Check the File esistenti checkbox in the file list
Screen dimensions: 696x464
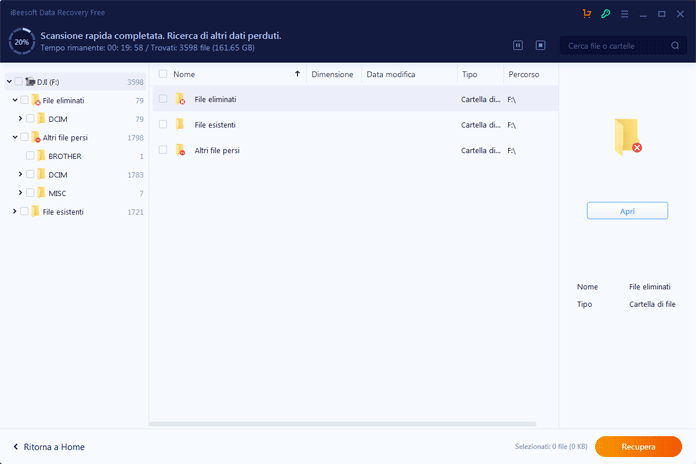163,124
